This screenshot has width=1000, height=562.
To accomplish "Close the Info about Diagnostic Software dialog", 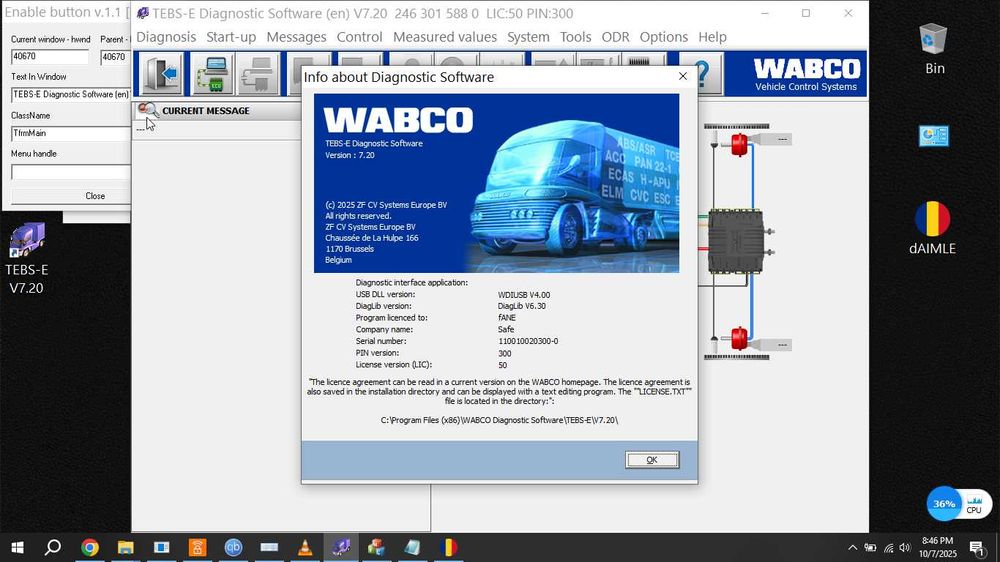I will (682, 76).
